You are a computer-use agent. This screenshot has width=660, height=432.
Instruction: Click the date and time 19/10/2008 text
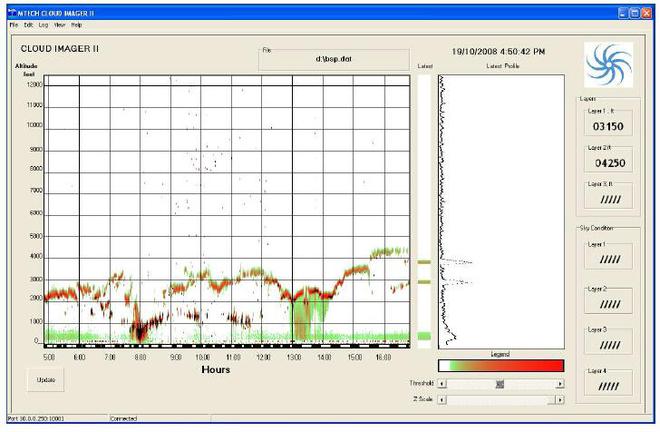[498, 52]
